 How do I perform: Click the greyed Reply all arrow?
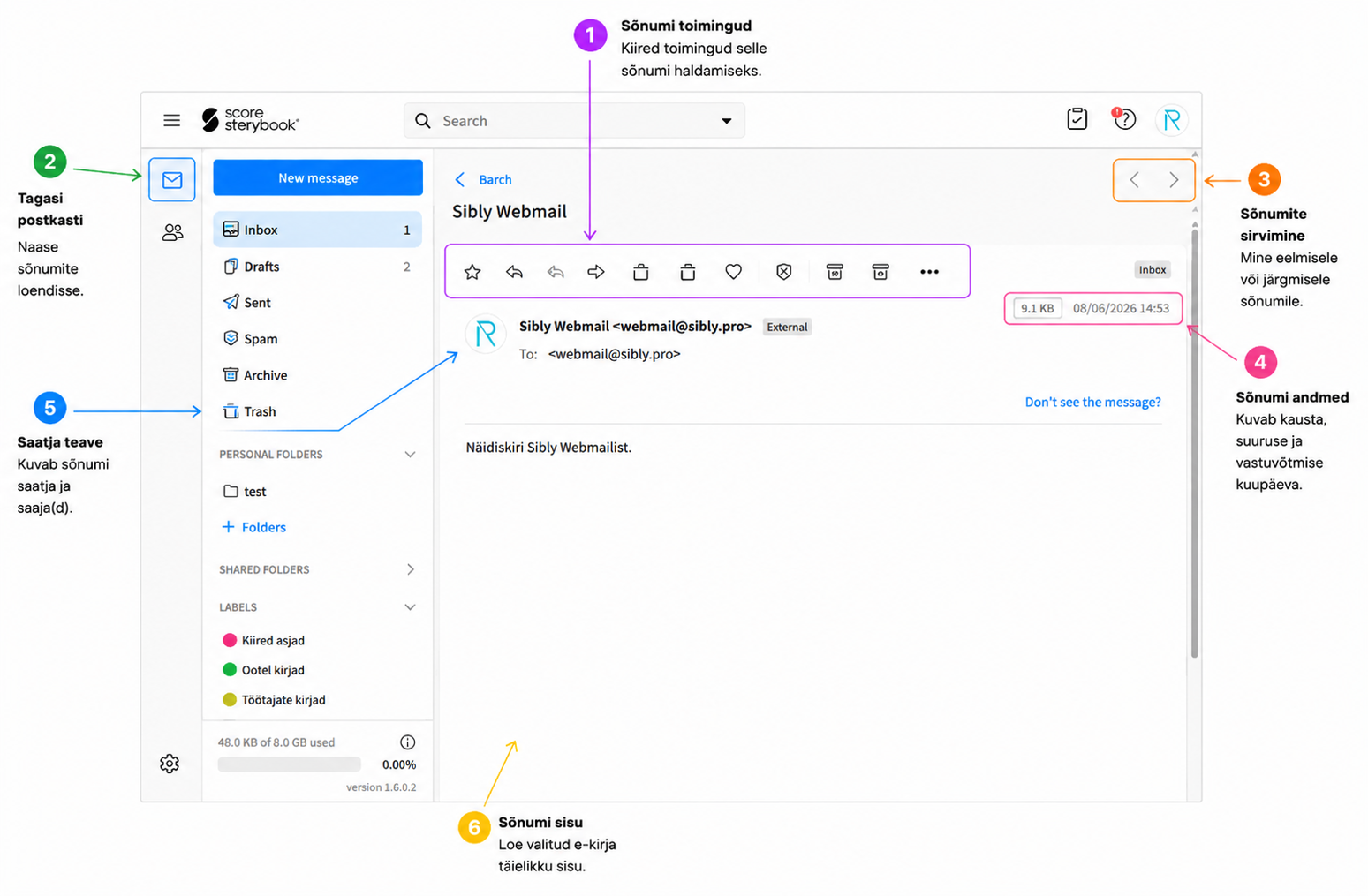tap(556, 272)
